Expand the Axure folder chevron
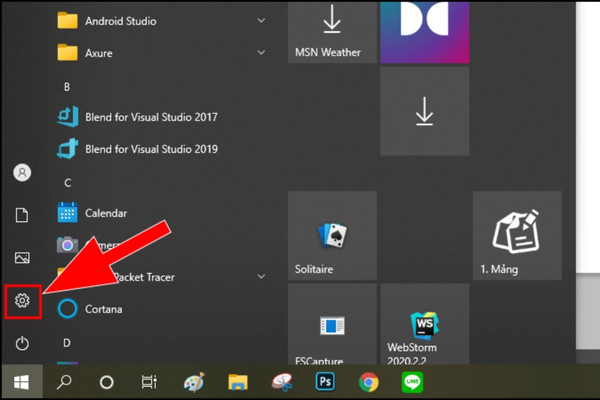Viewport: 600px width, 400px height. coord(261,52)
